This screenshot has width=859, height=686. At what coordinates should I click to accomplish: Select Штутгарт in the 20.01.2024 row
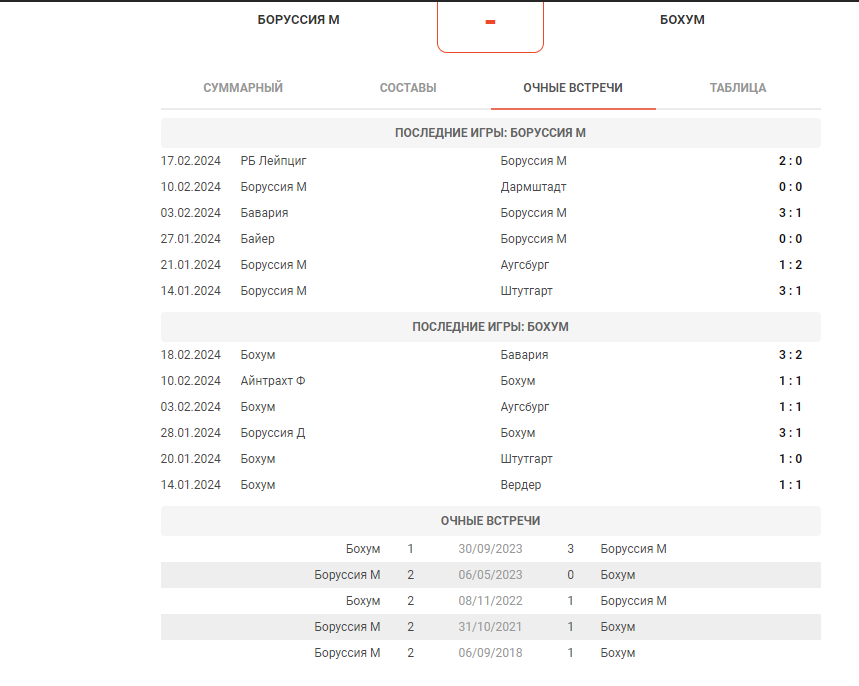pos(526,459)
